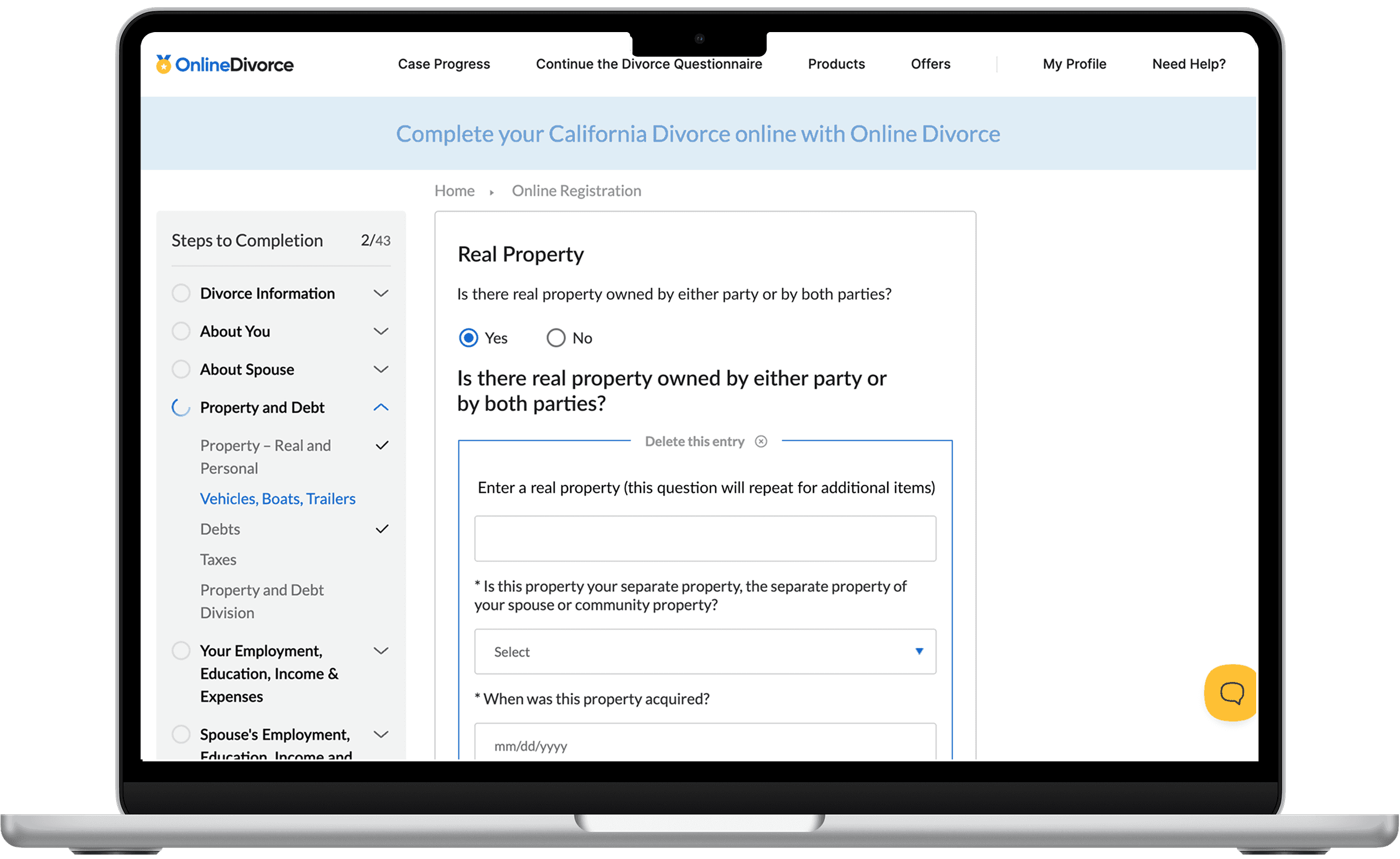
Task: Click the checkmark beside Property – Real and Personal
Action: [x=383, y=445]
